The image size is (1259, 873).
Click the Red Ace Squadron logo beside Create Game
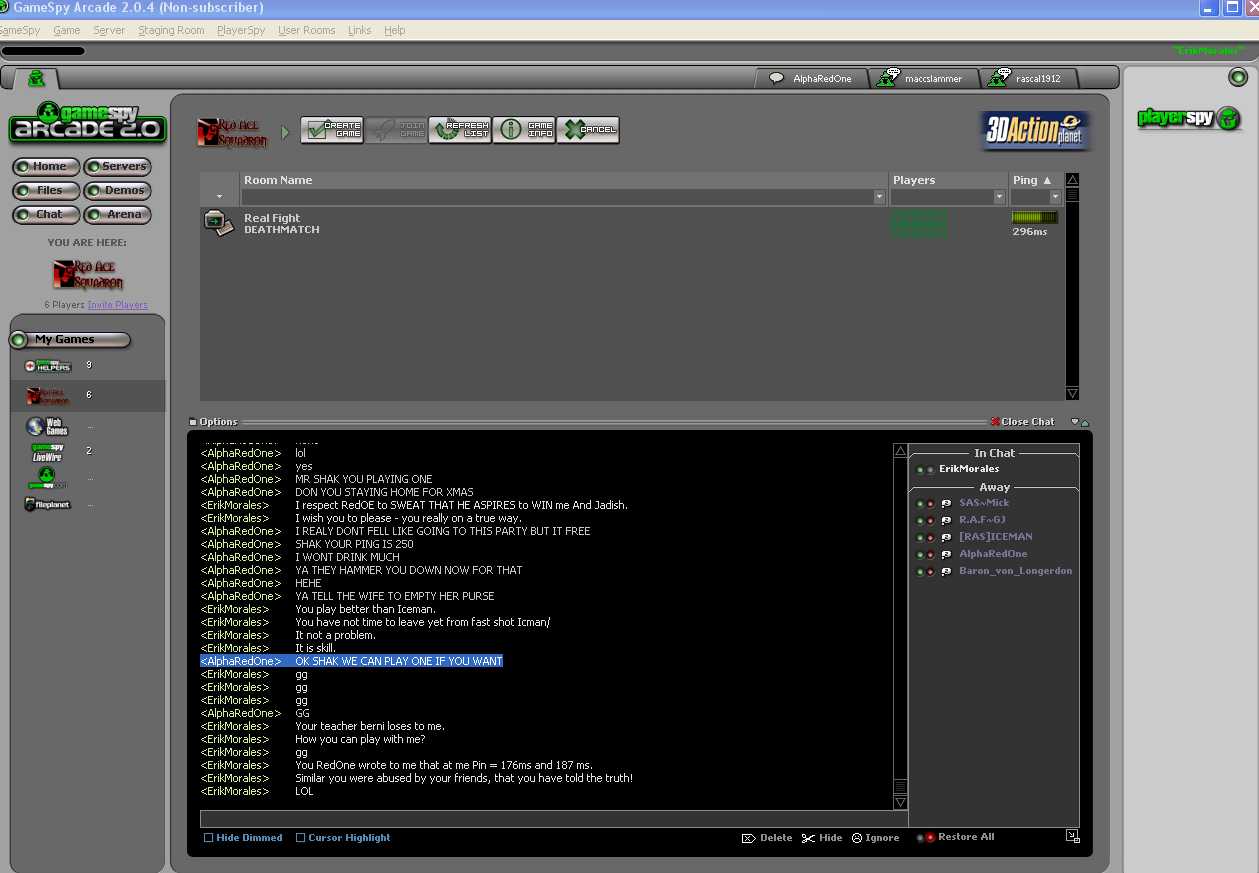(x=233, y=132)
